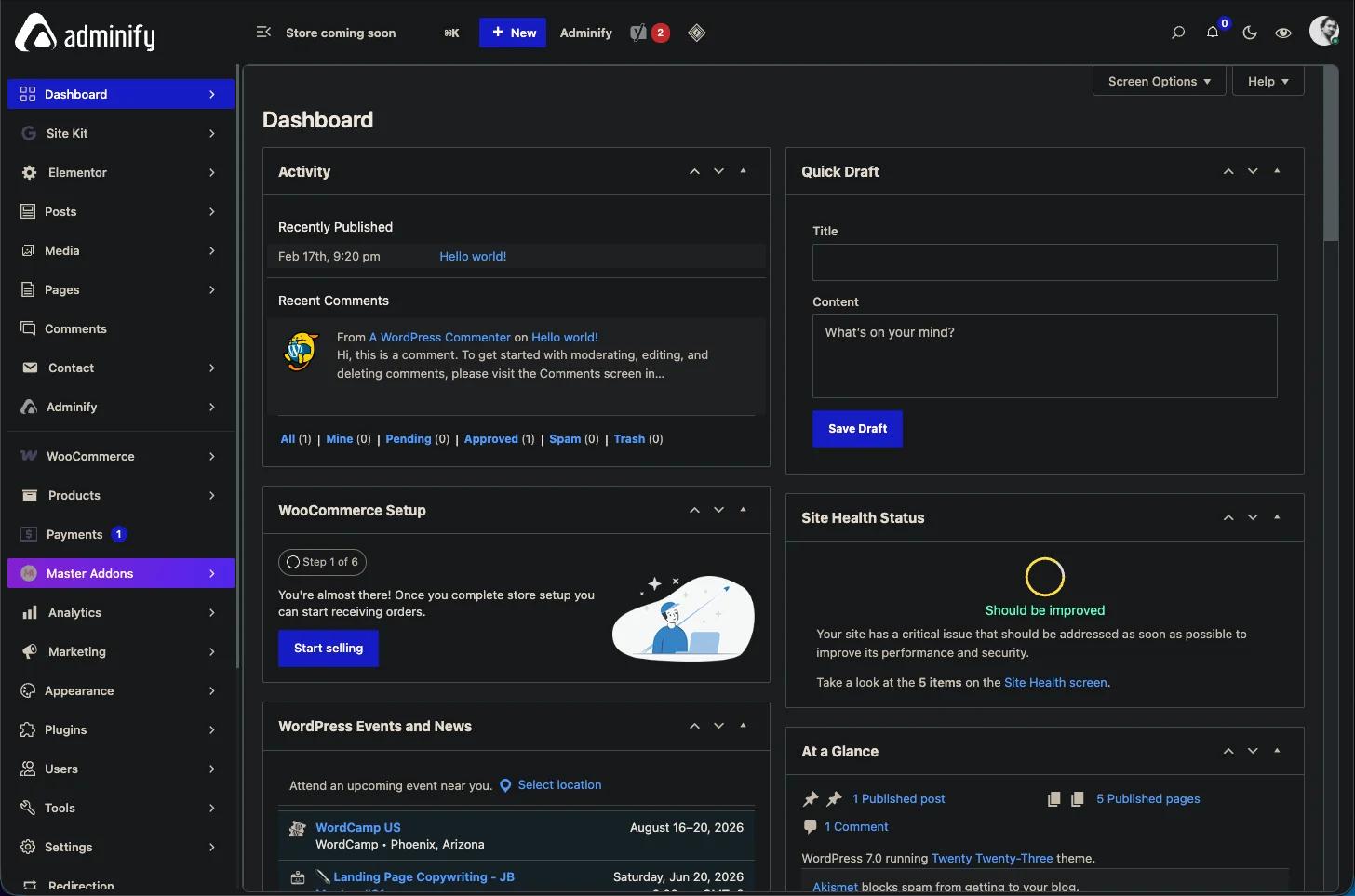The image size is (1355, 896).
Task: Click the Products icon in the sidebar
Action: click(30, 495)
